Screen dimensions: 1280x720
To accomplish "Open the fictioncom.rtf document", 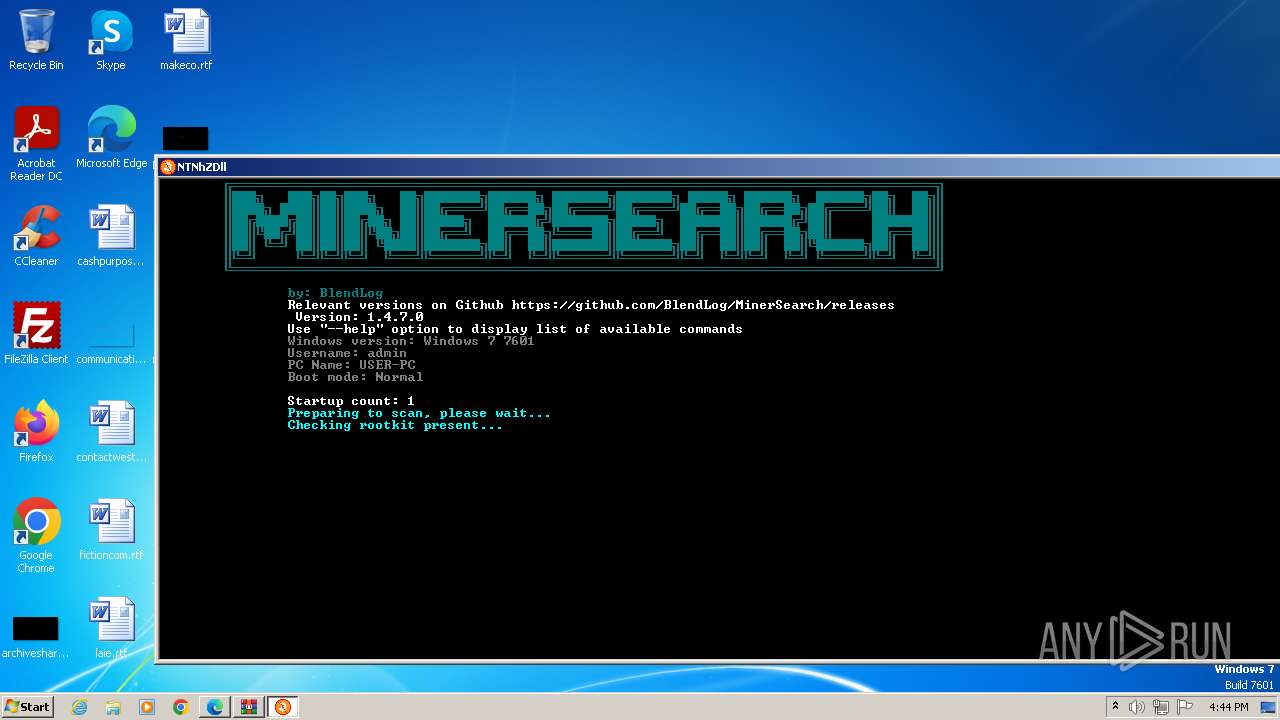I will pos(111,530).
